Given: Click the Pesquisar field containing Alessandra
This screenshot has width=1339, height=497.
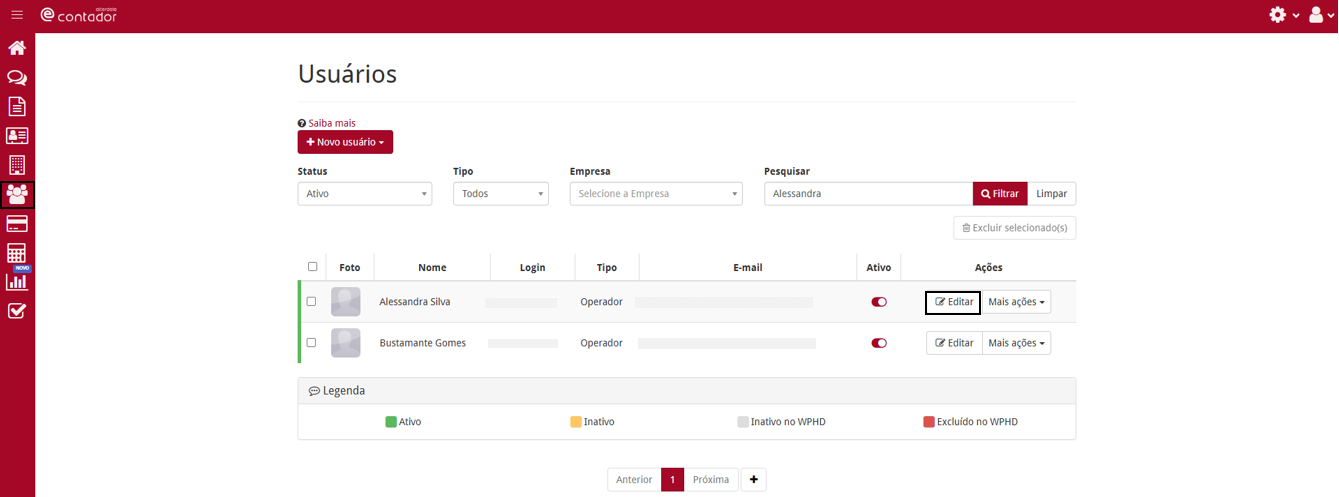Looking at the screenshot, I should [867, 194].
